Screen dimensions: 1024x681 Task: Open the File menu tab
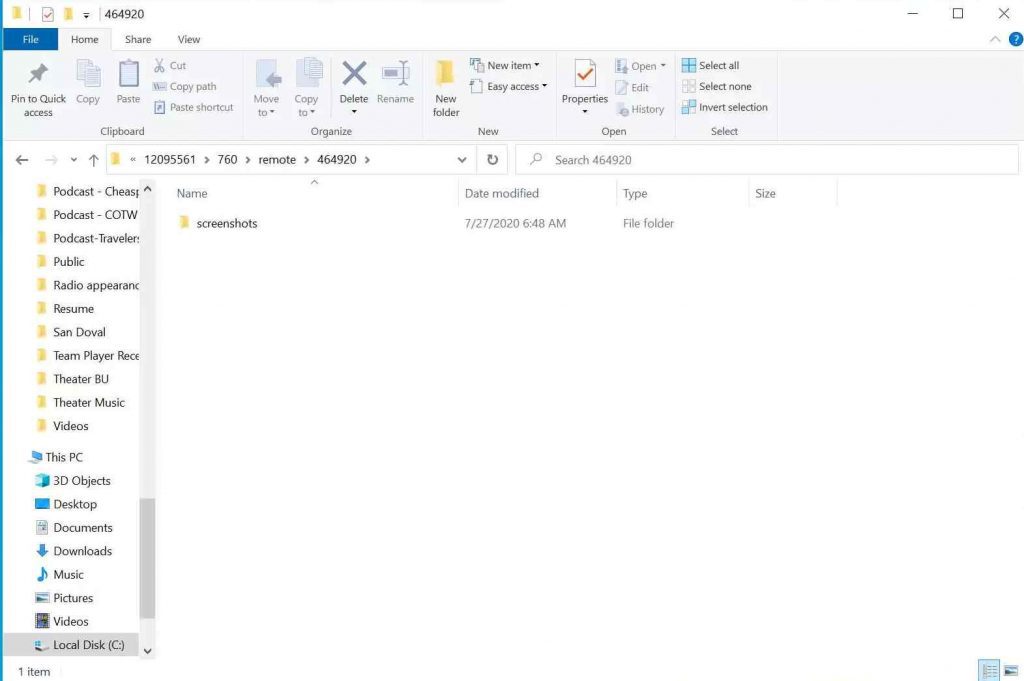tap(31, 39)
